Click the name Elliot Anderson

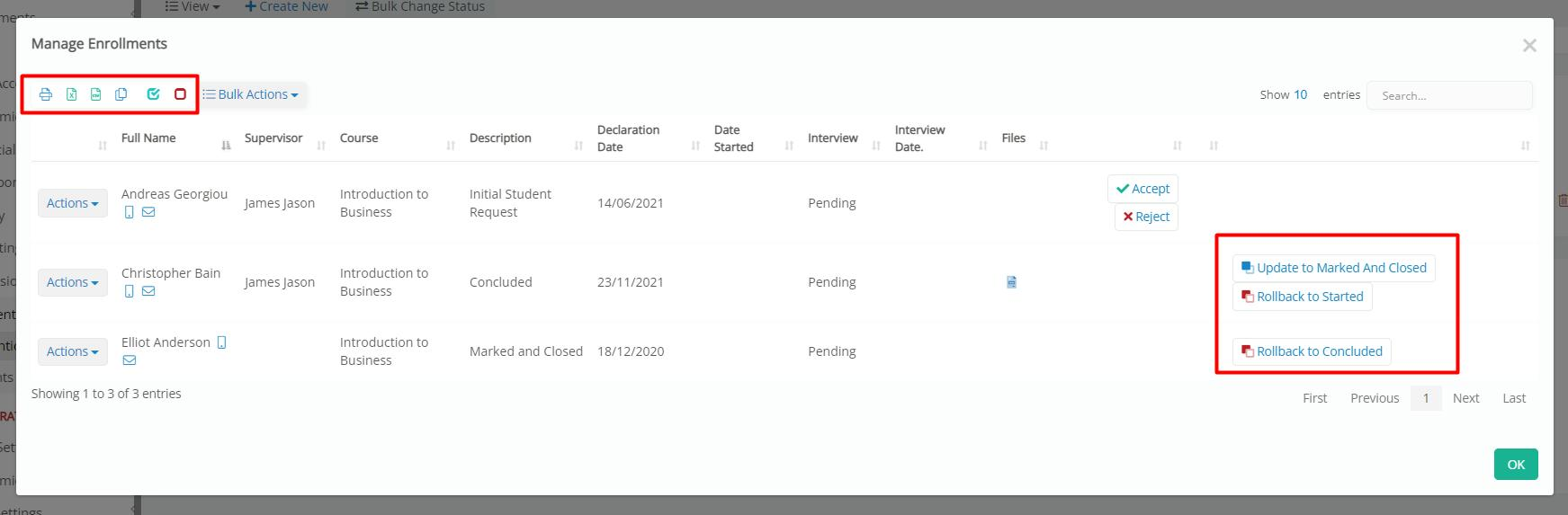coord(166,342)
